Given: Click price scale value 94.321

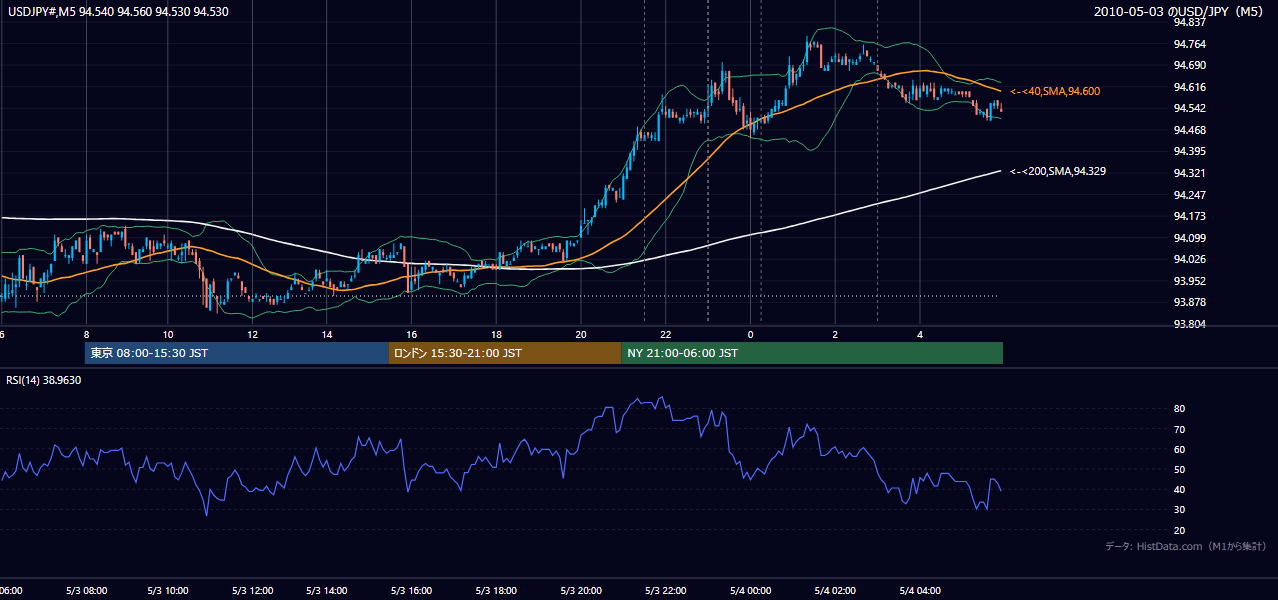Looking at the screenshot, I should coord(1189,173).
